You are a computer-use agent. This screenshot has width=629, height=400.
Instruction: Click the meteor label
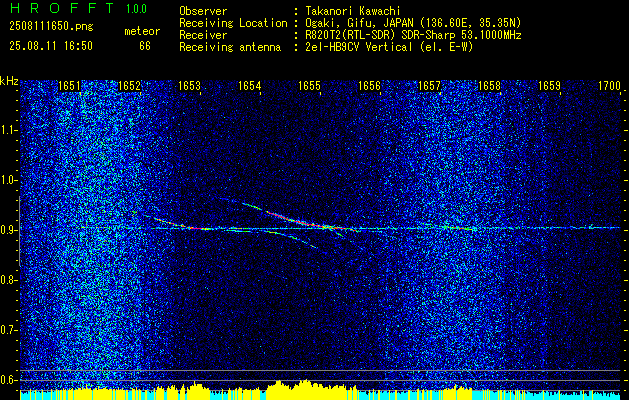click(142, 31)
